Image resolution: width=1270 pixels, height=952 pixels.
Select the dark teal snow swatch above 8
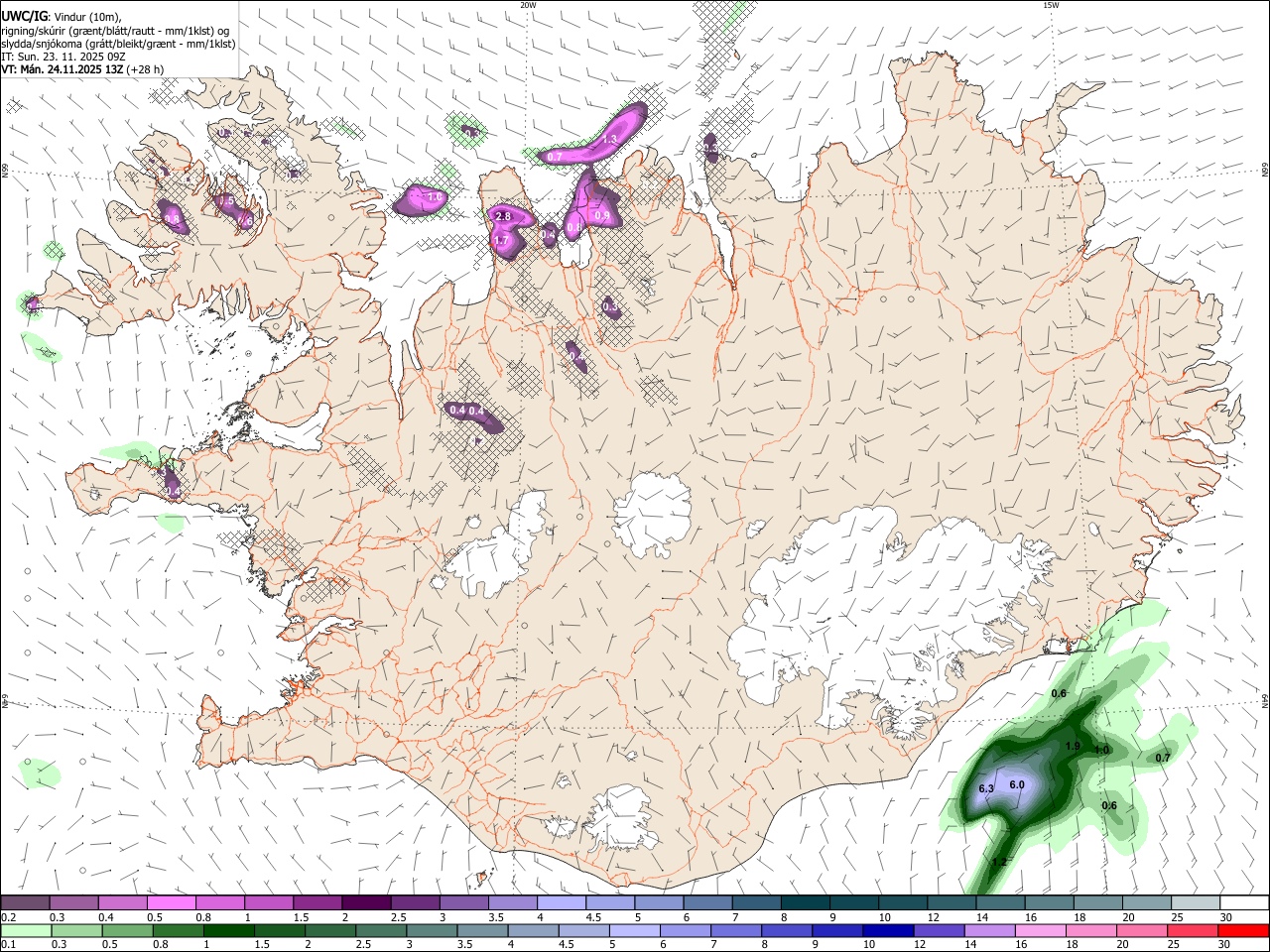click(805, 903)
